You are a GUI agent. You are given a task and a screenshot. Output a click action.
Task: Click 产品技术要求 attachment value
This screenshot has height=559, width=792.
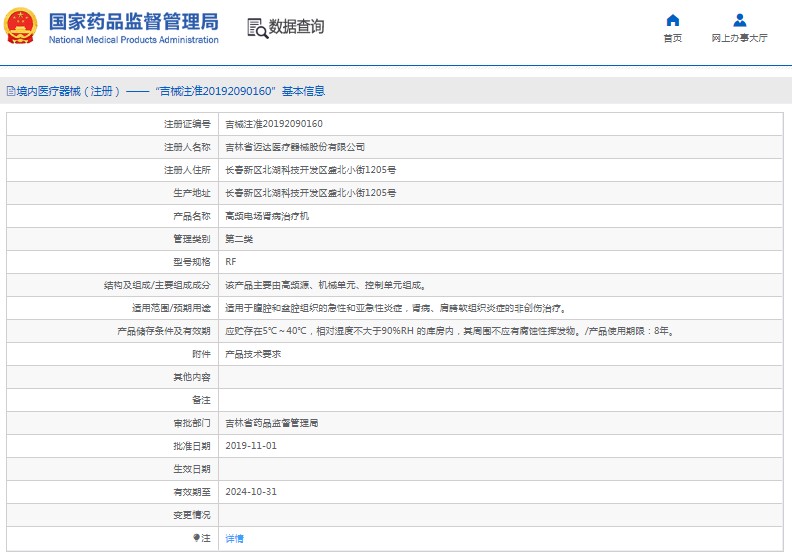pyautogui.click(x=253, y=354)
